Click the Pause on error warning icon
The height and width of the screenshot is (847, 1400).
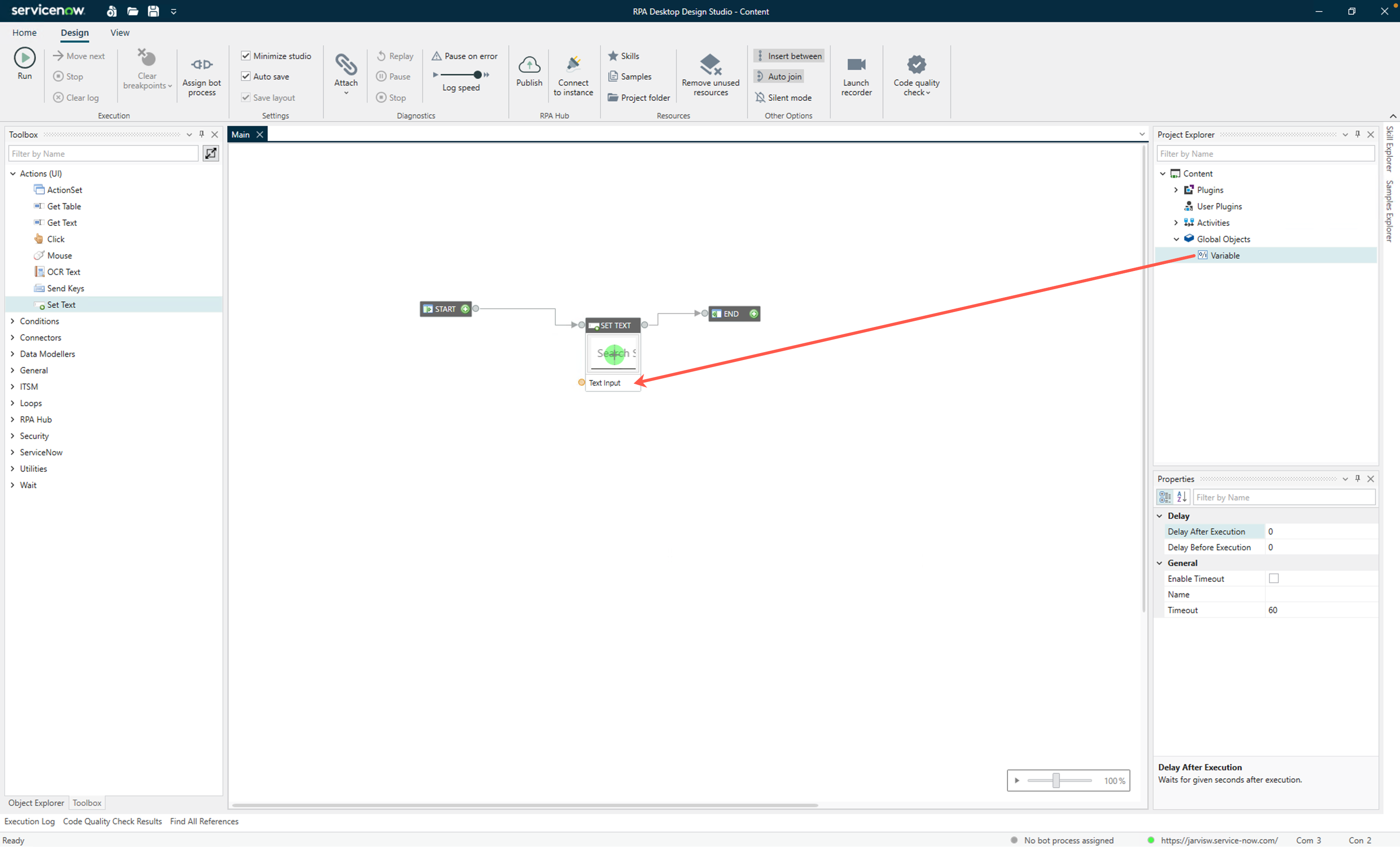(x=436, y=56)
